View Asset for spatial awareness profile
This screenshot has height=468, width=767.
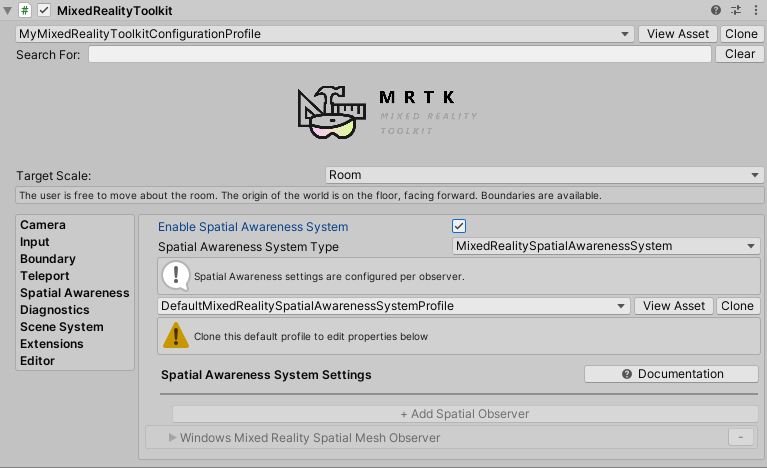click(674, 306)
